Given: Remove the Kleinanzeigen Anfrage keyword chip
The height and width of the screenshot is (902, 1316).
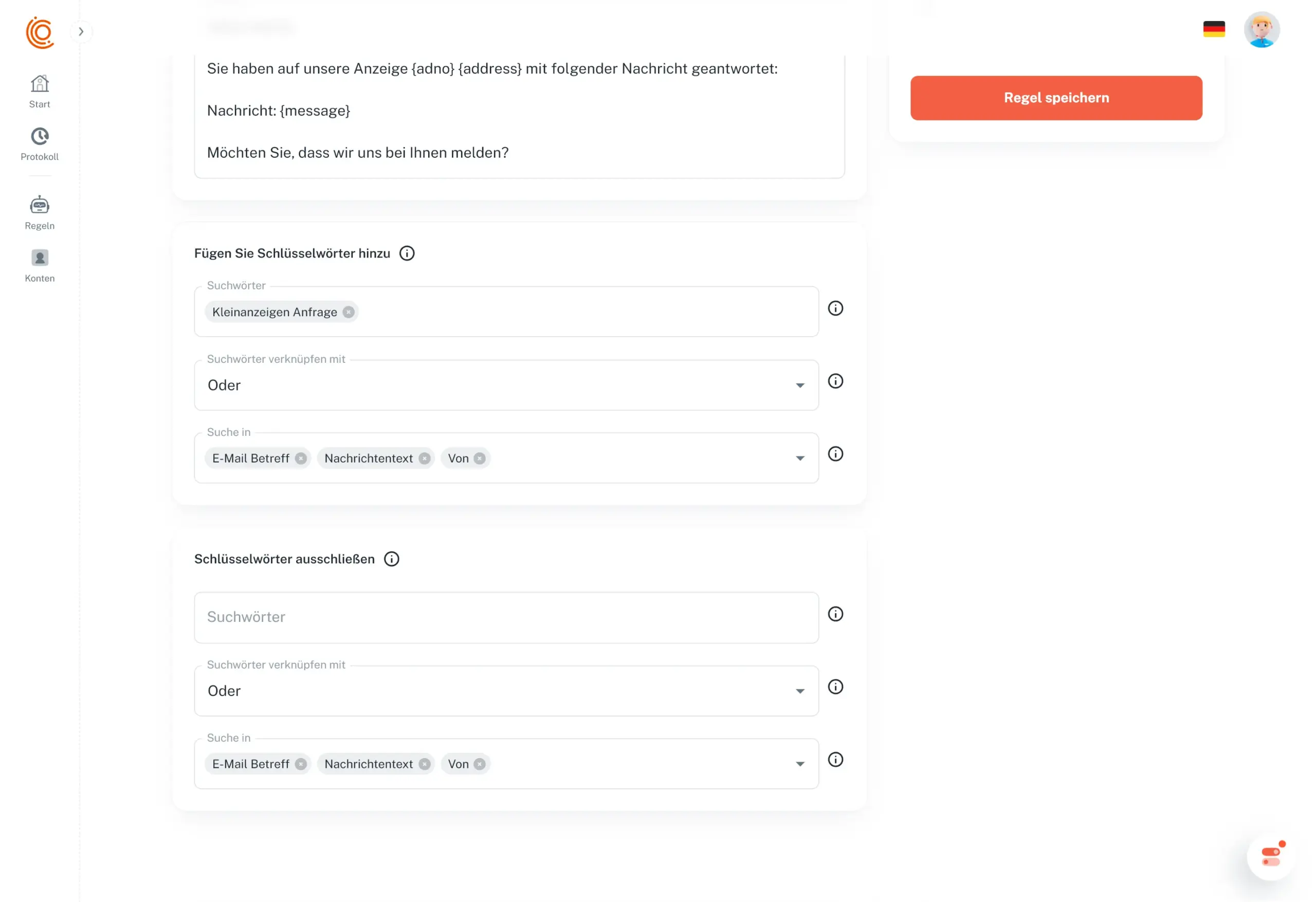Looking at the screenshot, I should tap(348, 312).
